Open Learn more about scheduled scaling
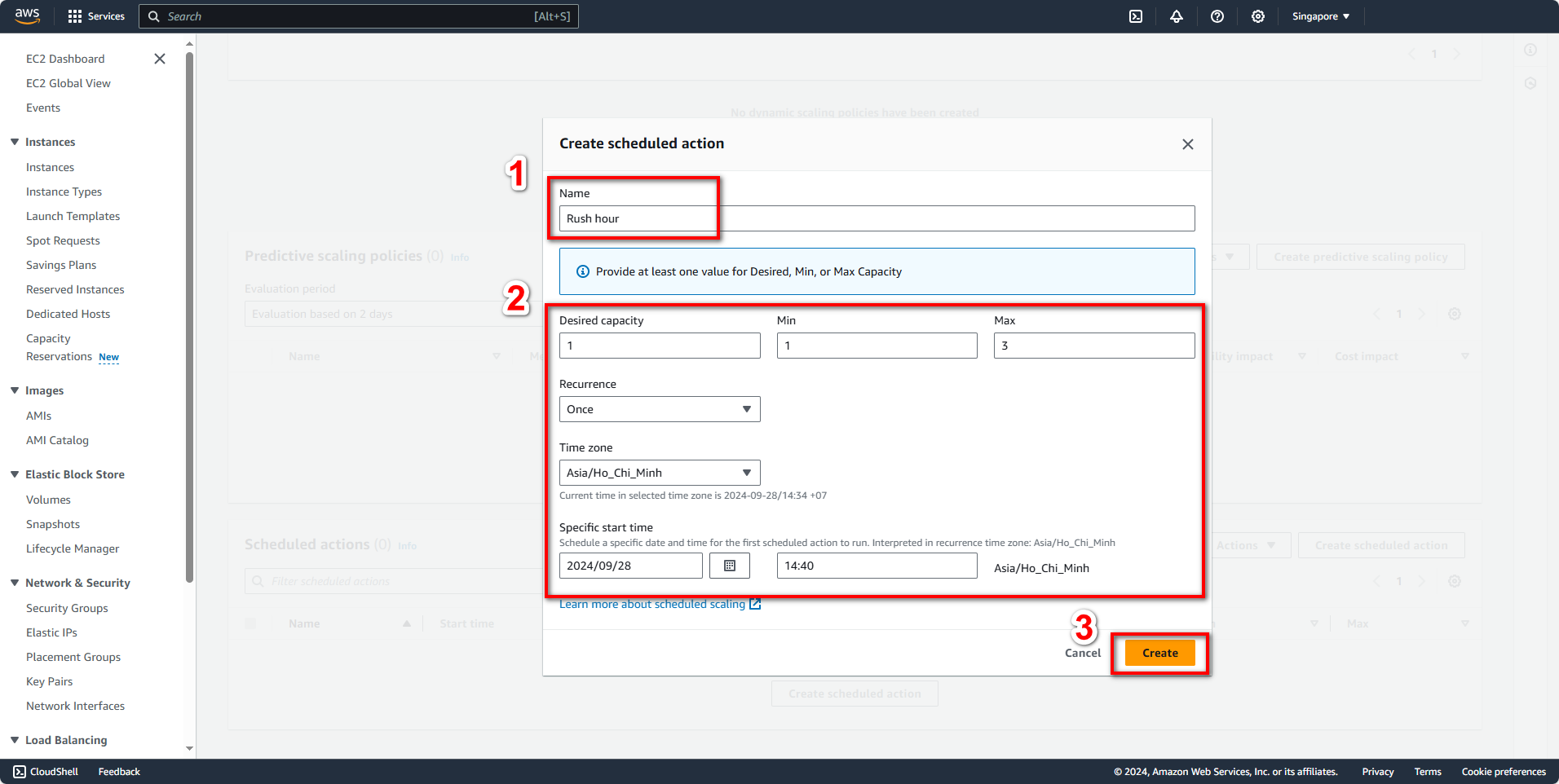This screenshot has width=1559, height=784. point(652,603)
